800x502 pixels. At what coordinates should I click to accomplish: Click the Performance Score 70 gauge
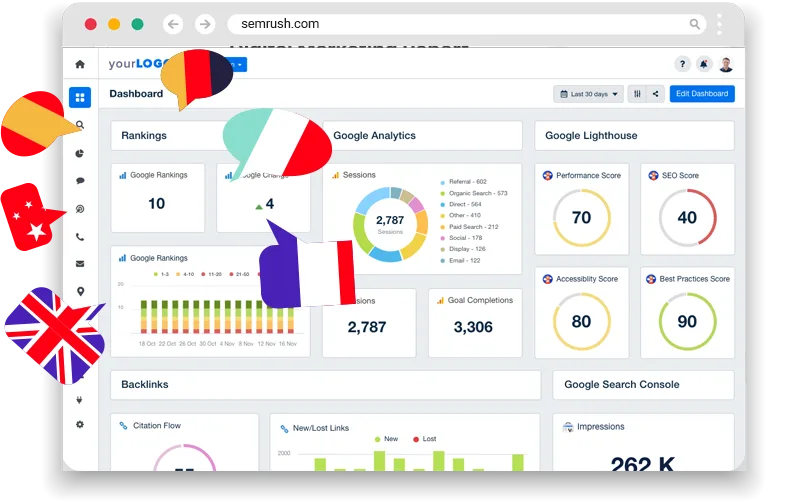point(582,218)
